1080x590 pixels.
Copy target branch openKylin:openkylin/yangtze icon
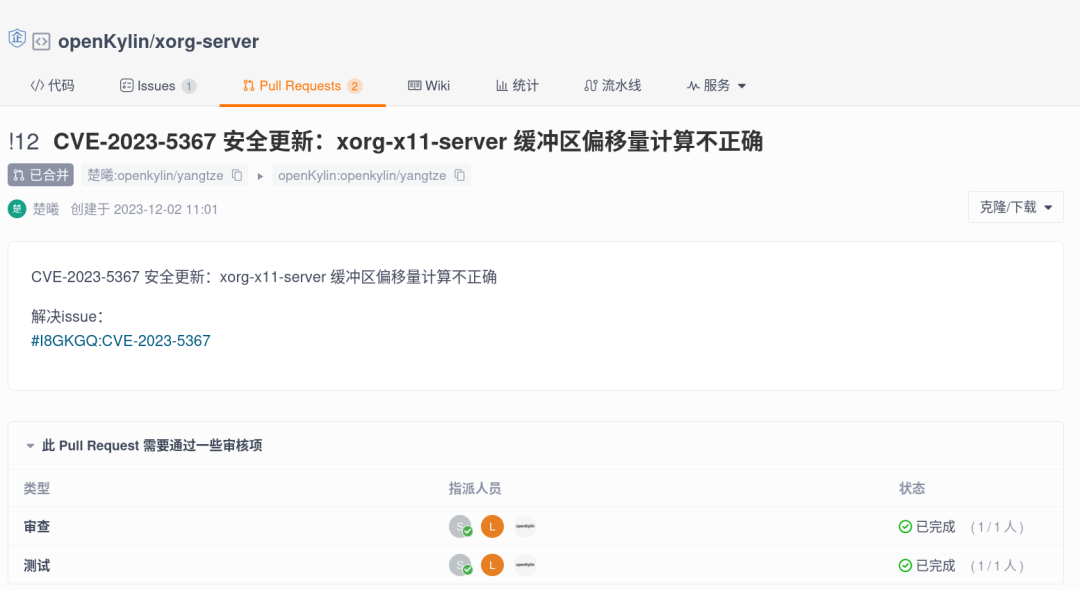point(459,176)
